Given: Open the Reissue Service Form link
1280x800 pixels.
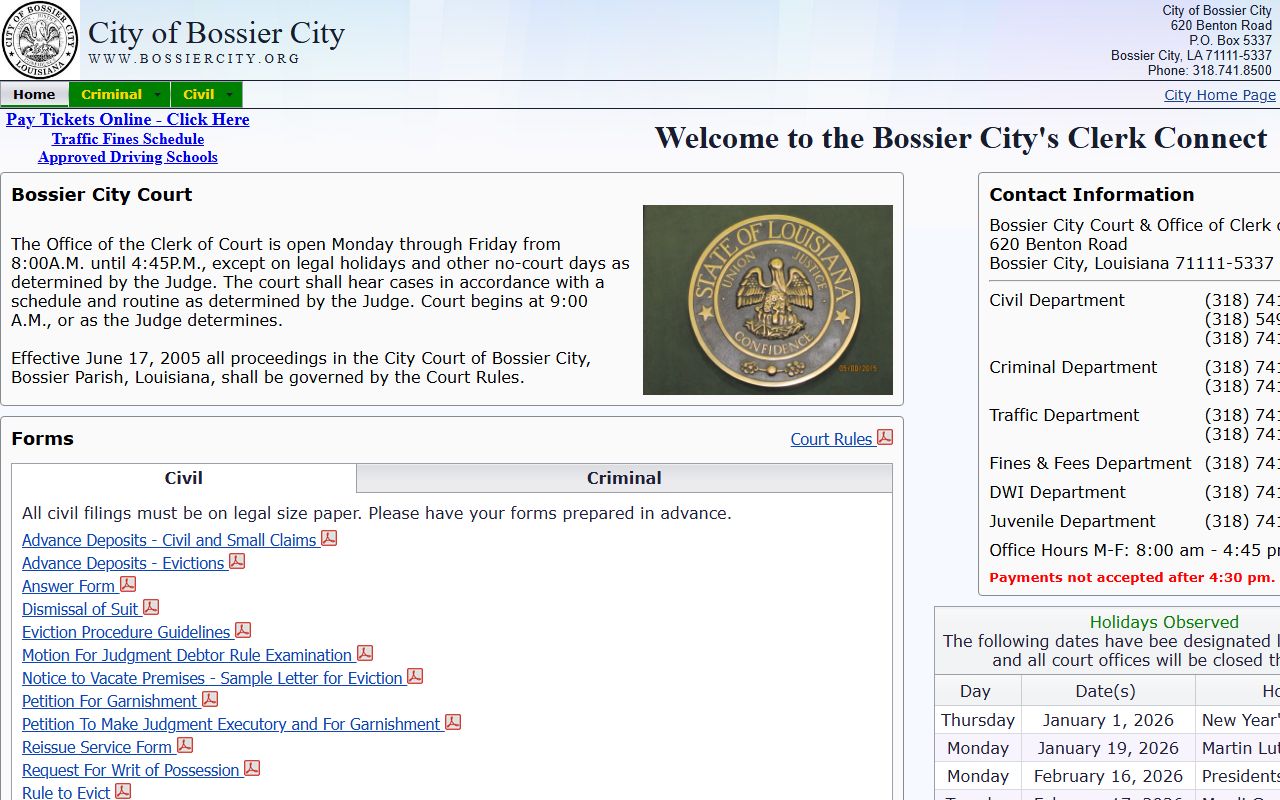Looking at the screenshot, I should (x=97, y=747).
